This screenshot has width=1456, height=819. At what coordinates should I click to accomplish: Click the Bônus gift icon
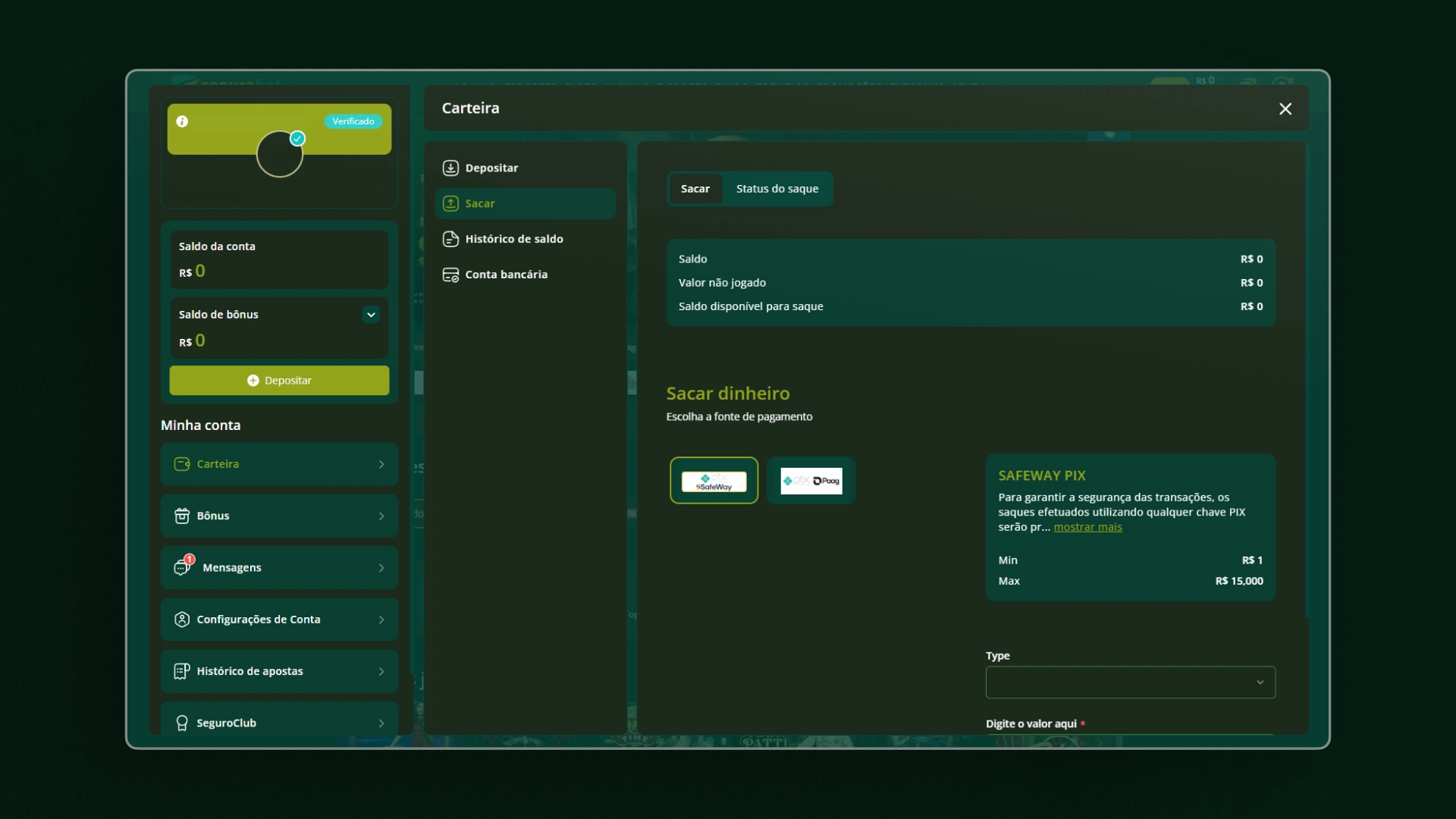(182, 516)
